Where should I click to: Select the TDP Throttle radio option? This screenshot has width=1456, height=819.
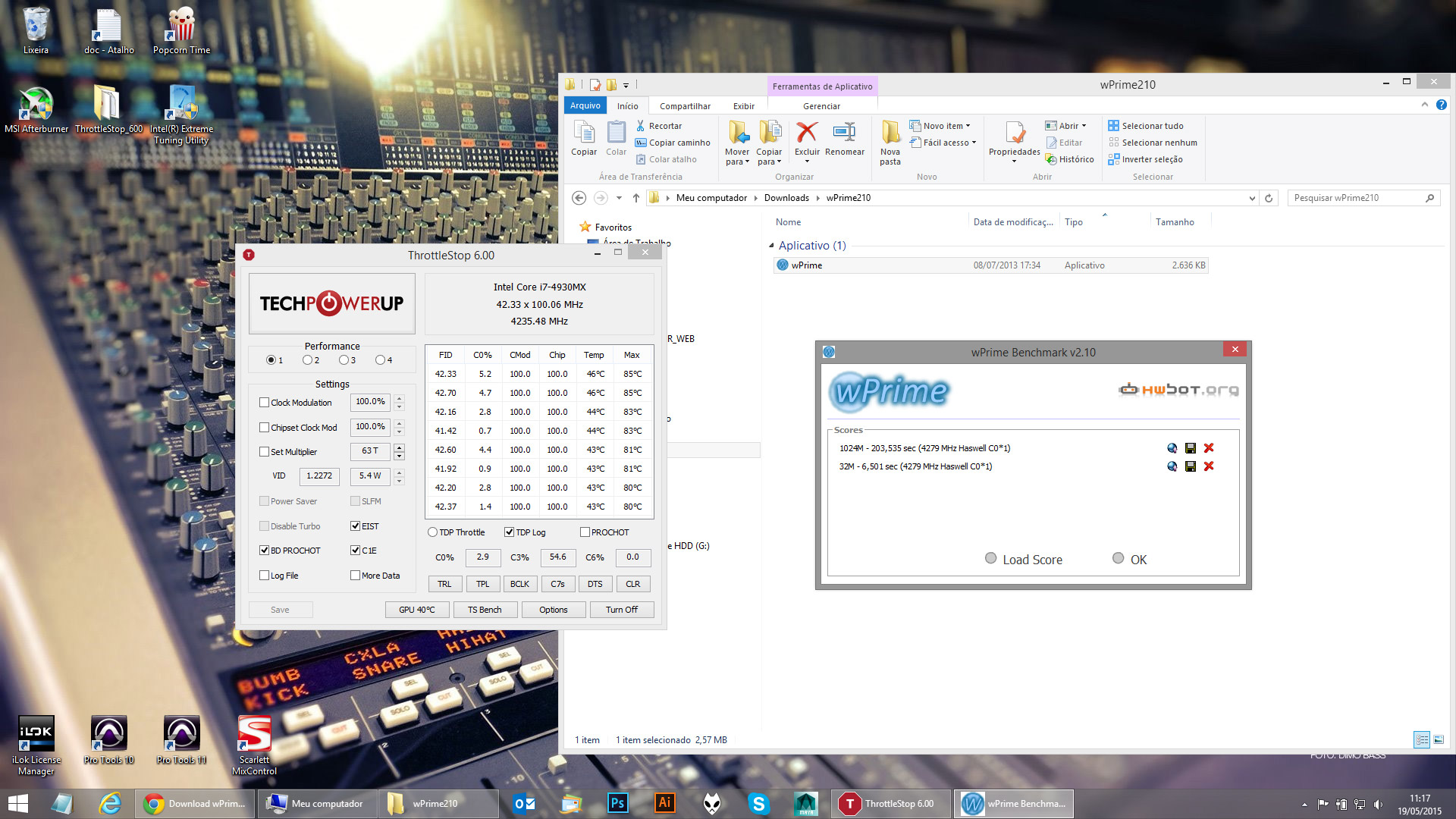point(432,532)
